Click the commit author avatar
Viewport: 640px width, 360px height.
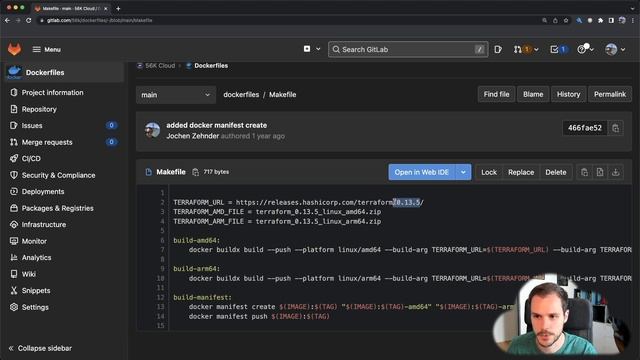(153, 130)
